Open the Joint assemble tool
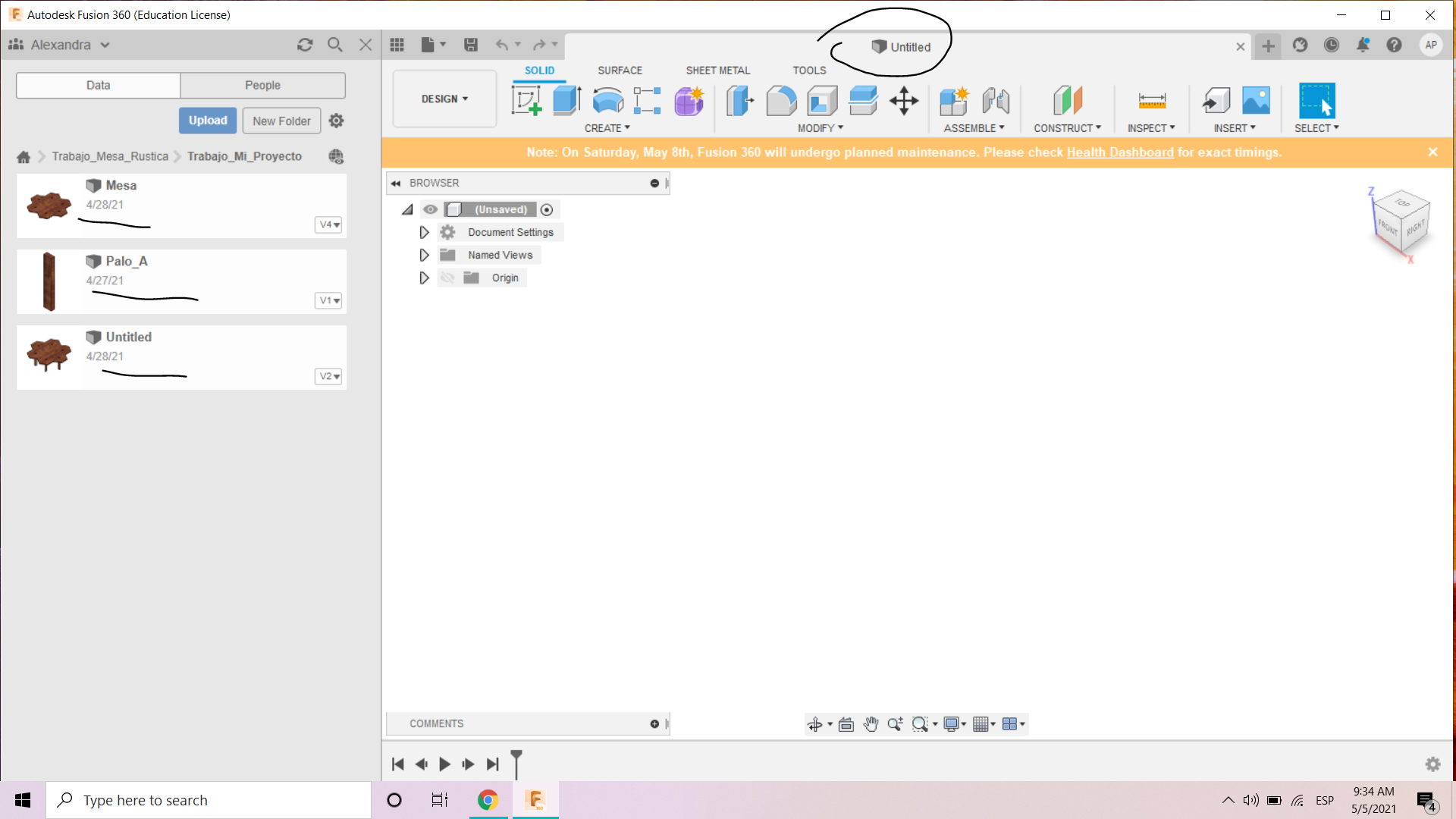This screenshot has width=1456, height=819. (x=996, y=100)
